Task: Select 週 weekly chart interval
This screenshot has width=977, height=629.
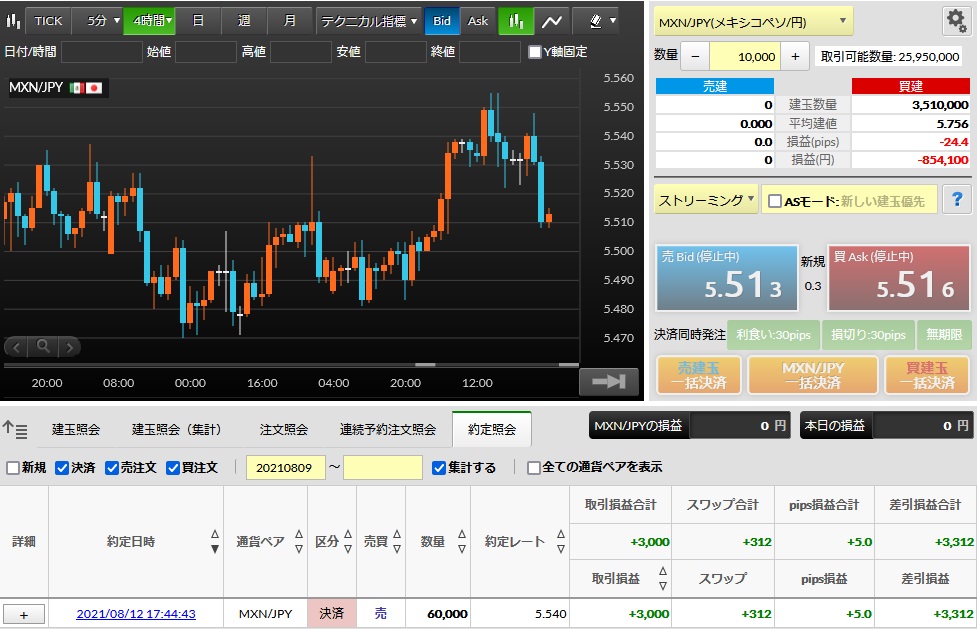Action: pyautogui.click(x=244, y=21)
